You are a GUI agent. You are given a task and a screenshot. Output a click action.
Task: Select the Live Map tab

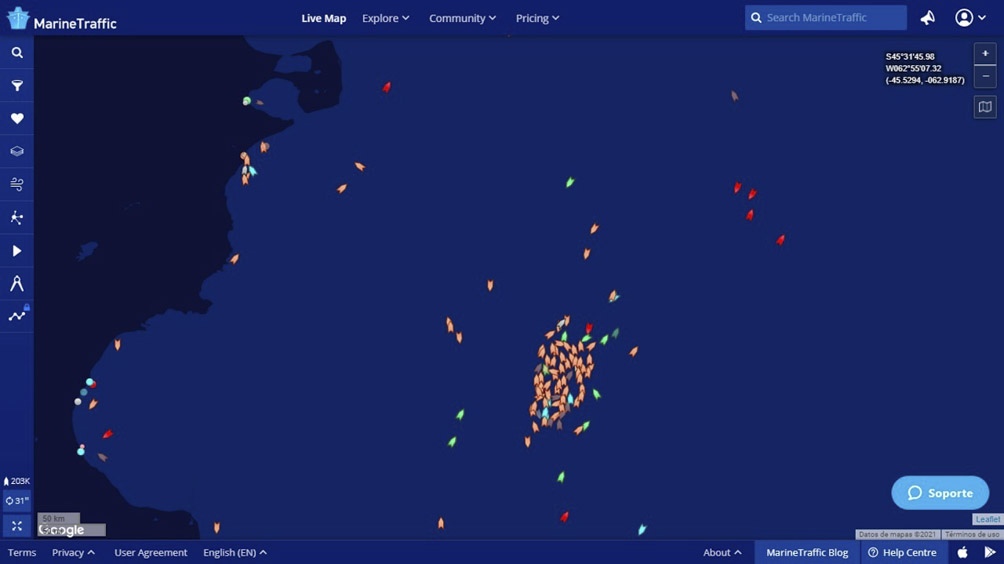323,18
